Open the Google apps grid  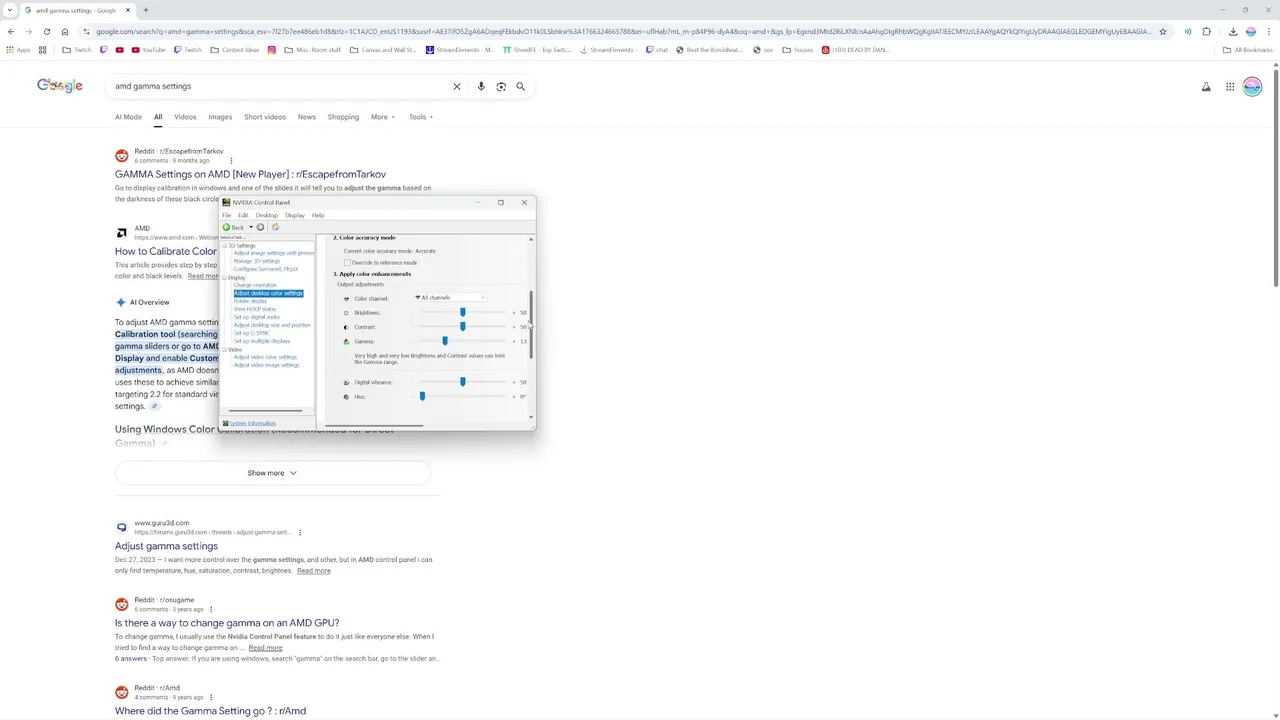point(1230,87)
